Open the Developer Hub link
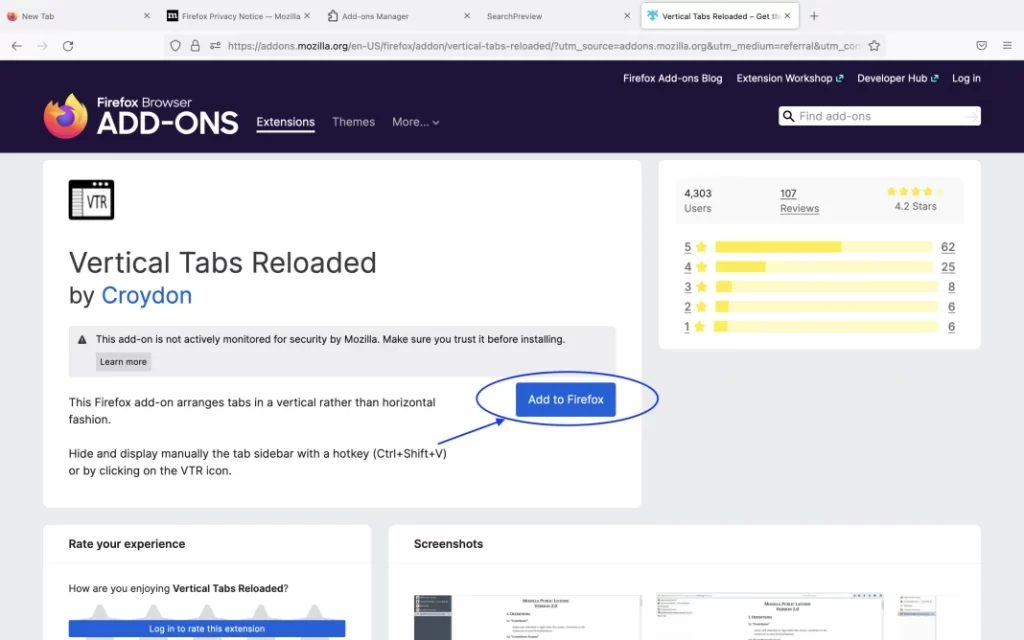 [x=897, y=78]
